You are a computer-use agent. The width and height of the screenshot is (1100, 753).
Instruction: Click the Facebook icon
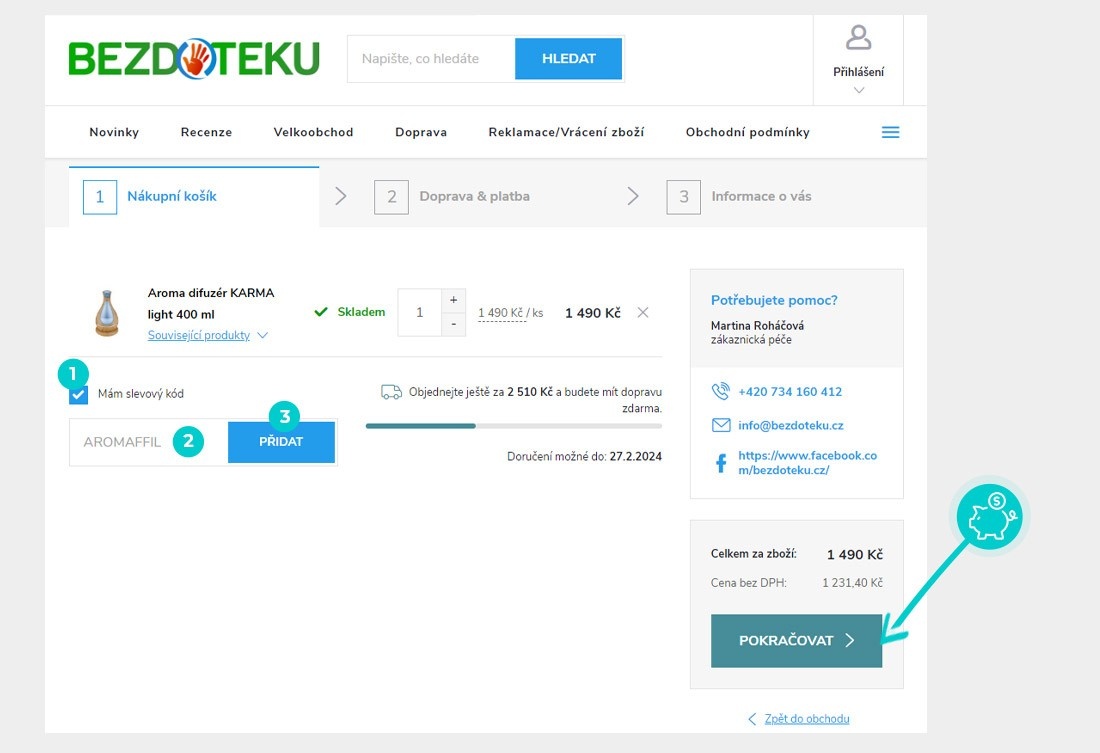[720, 463]
